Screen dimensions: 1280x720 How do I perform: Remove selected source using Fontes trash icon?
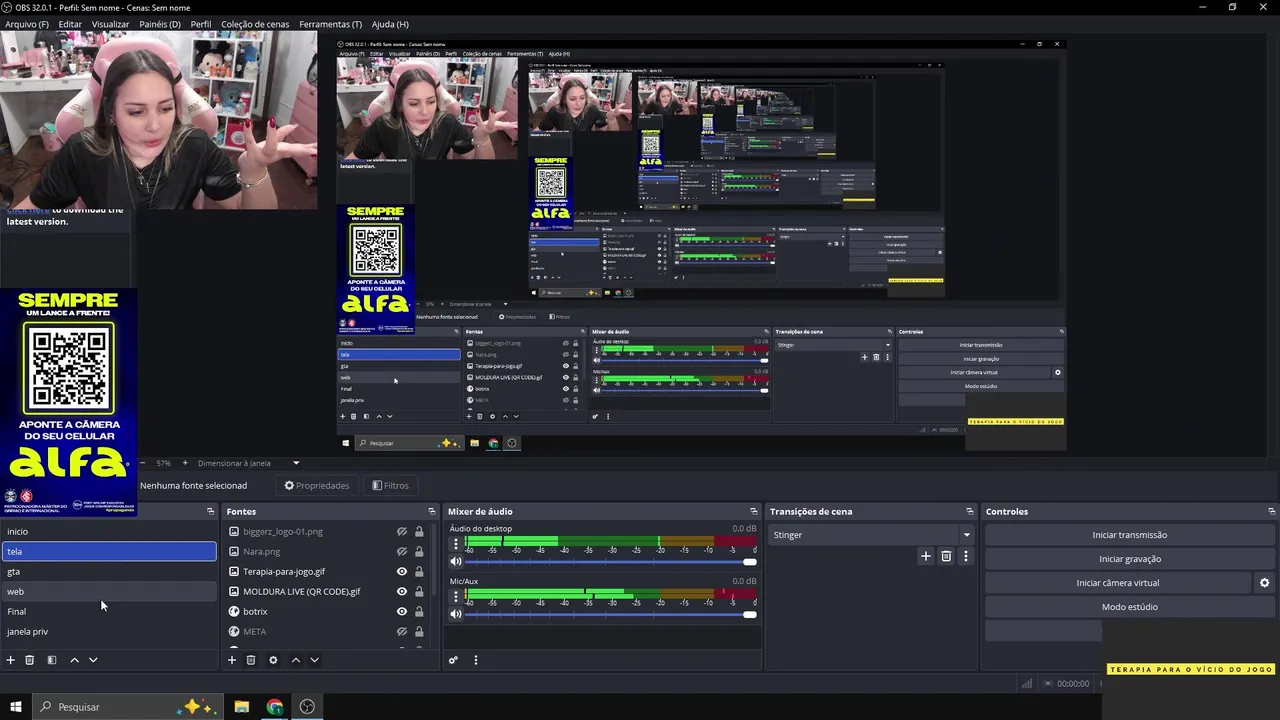click(x=251, y=660)
